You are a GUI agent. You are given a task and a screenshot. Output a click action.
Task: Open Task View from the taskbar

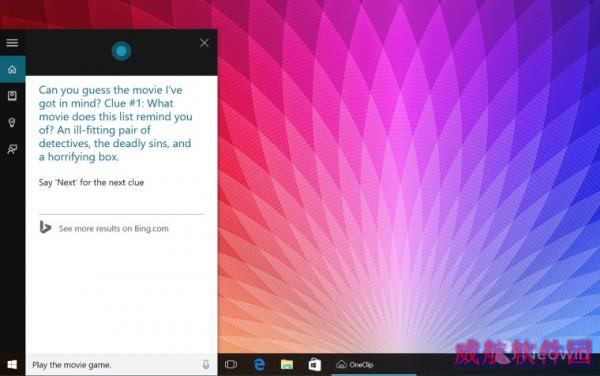(x=231, y=365)
